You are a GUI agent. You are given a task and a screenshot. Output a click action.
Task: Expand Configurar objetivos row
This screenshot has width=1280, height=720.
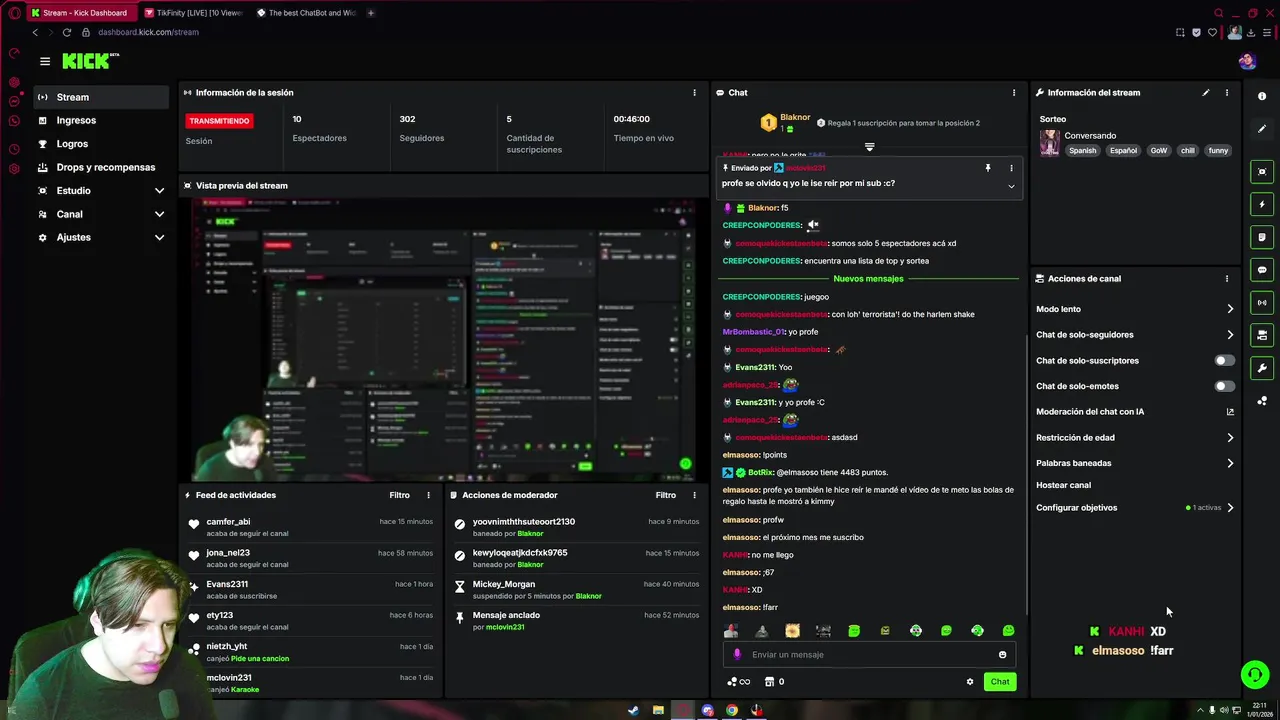[x=1135, y=508]
